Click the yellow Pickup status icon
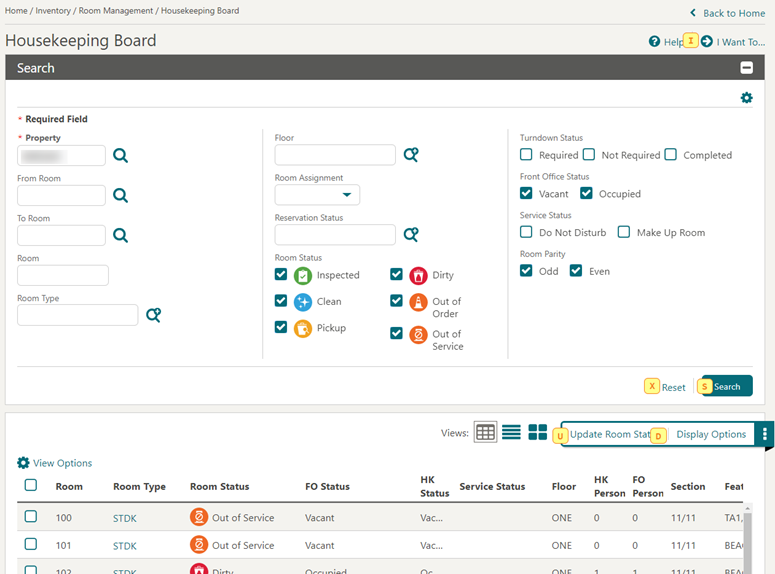This screenshot has width=775, height=574. (302, 328)
